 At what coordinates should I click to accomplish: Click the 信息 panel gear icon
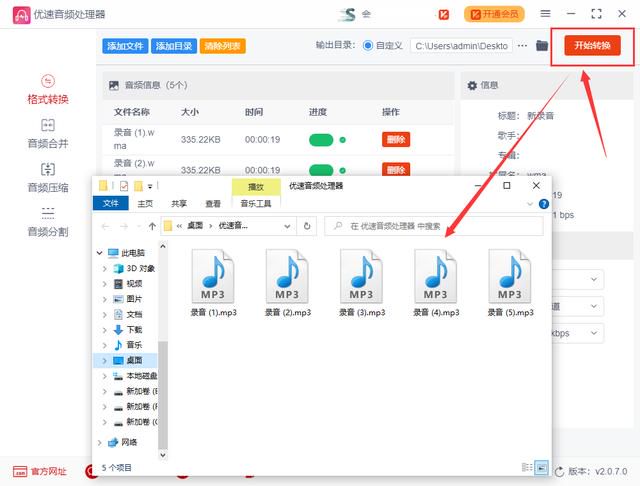tap(472, 85)
